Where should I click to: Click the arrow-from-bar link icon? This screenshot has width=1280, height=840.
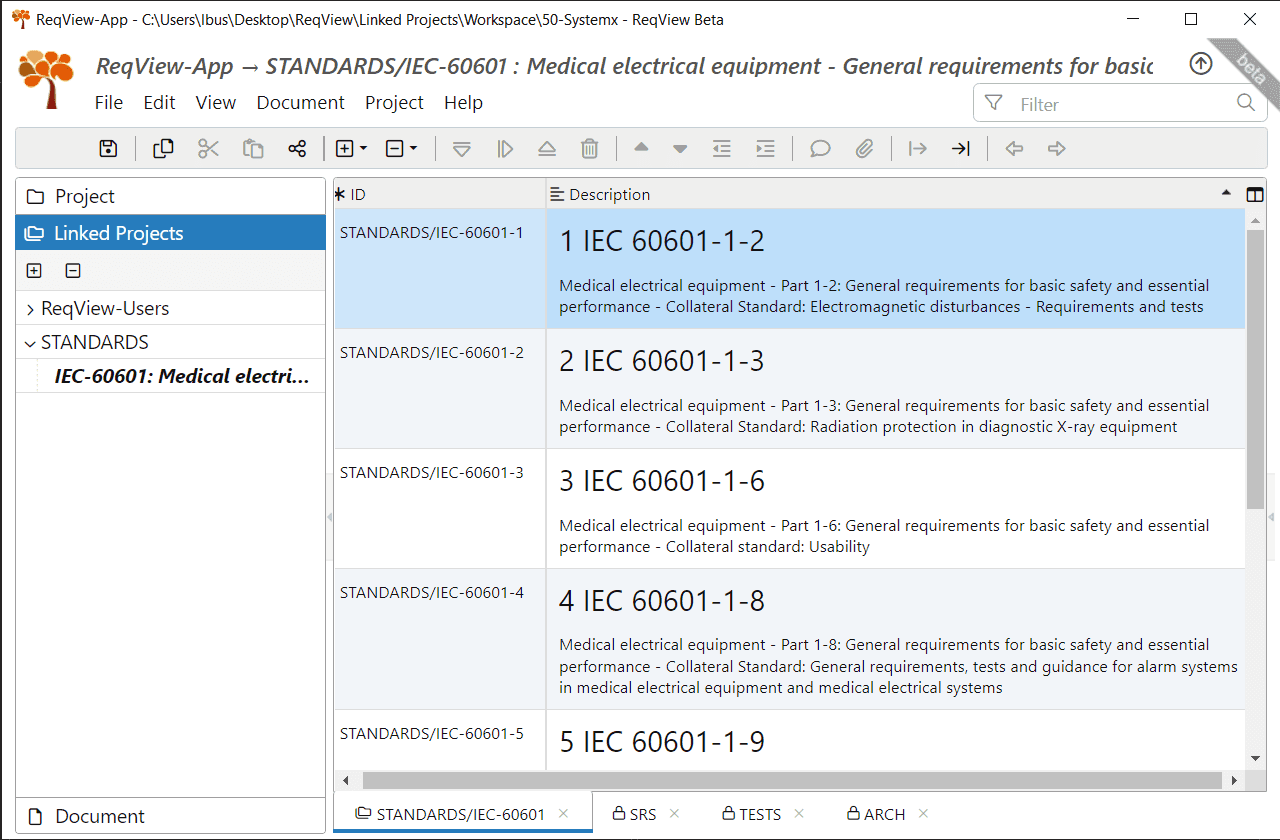(x=917, y=149)
